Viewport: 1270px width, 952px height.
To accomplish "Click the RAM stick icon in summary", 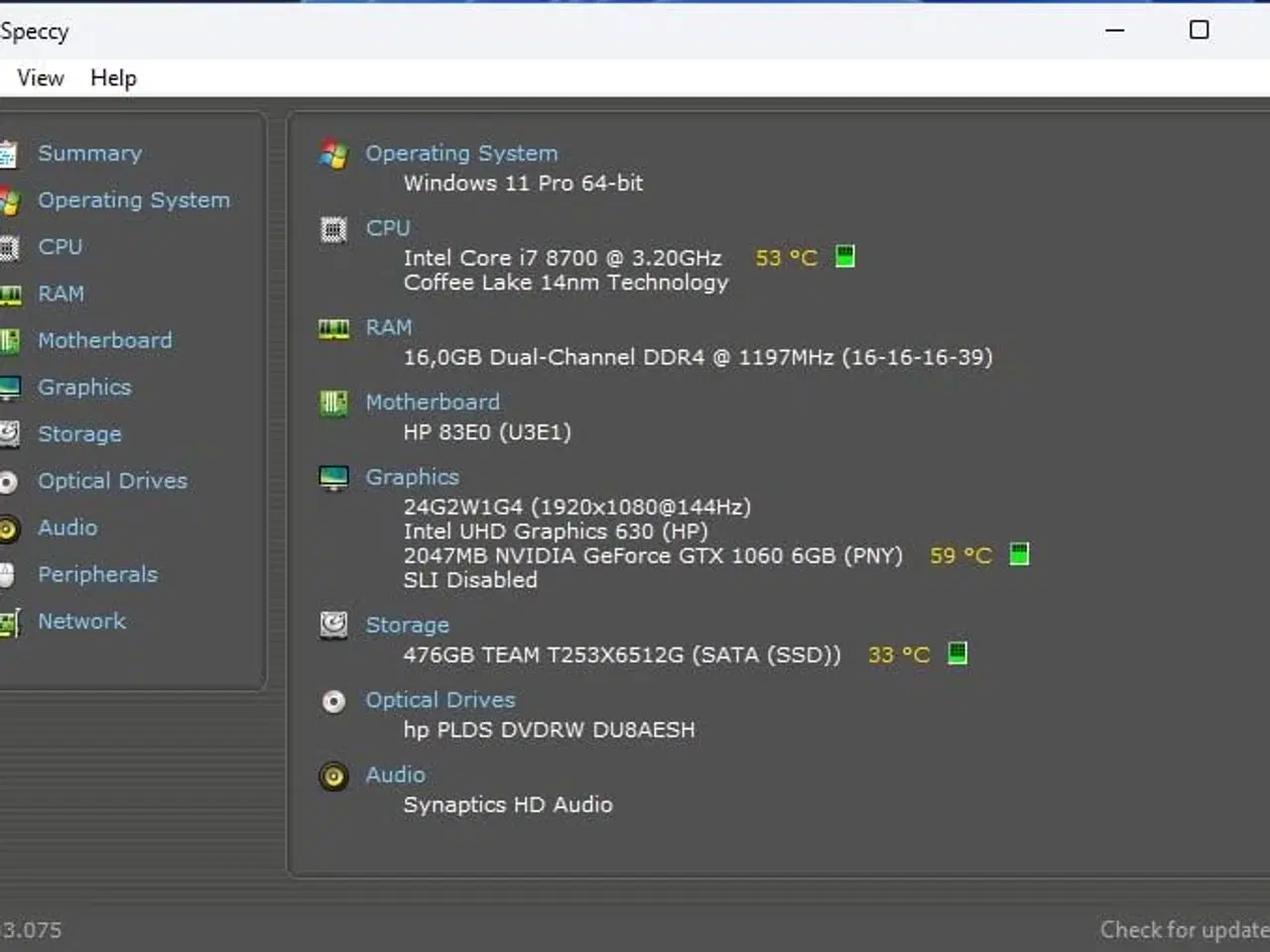I will pyautogui.click(x=333, y=328).
